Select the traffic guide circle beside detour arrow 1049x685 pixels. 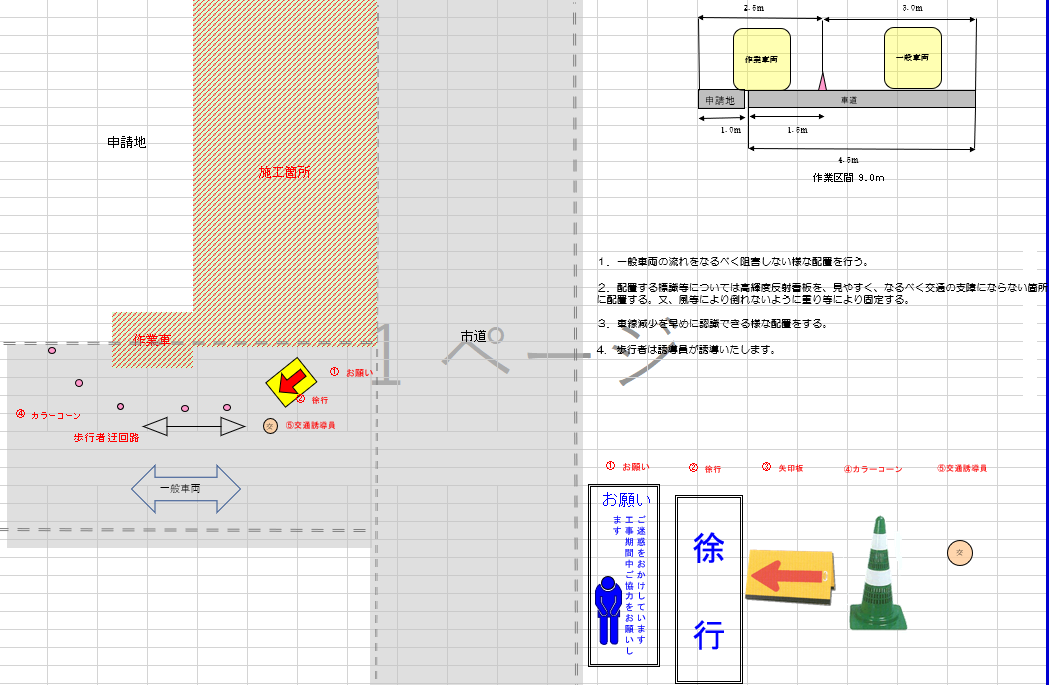(x=270, y=426)
